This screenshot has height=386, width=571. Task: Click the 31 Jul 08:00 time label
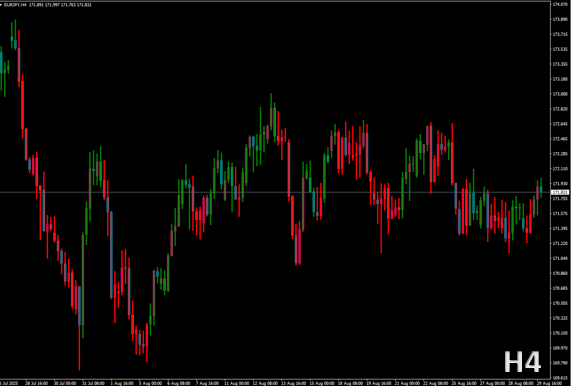click(93, 383)
